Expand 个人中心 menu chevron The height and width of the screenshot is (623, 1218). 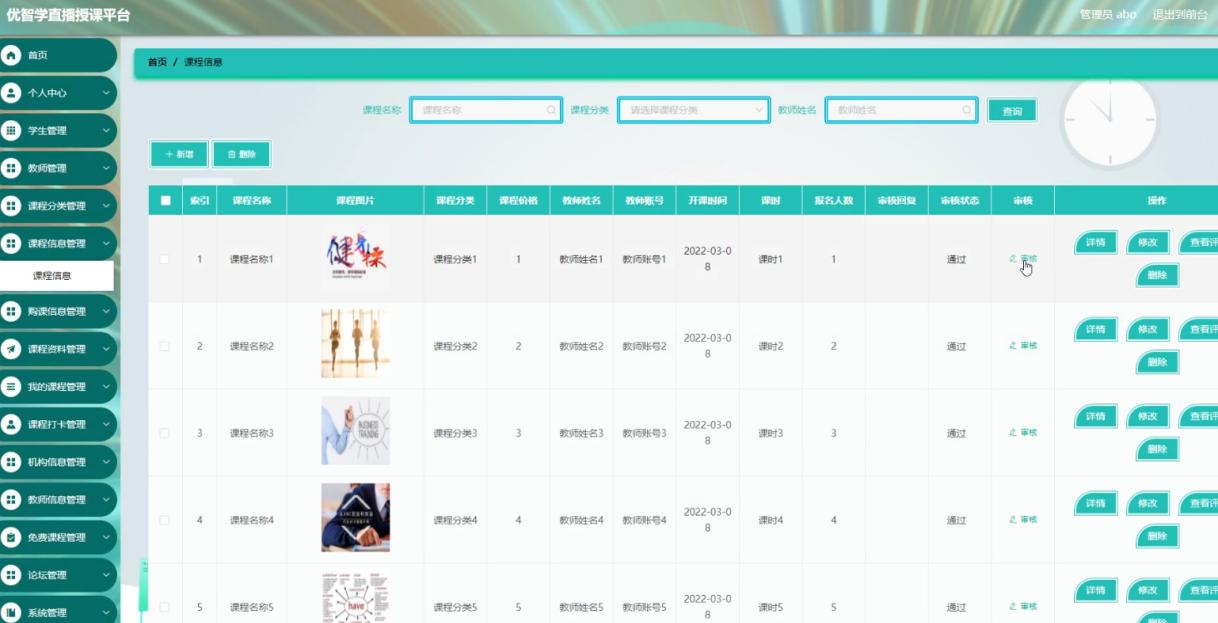[x=106, y=93]
